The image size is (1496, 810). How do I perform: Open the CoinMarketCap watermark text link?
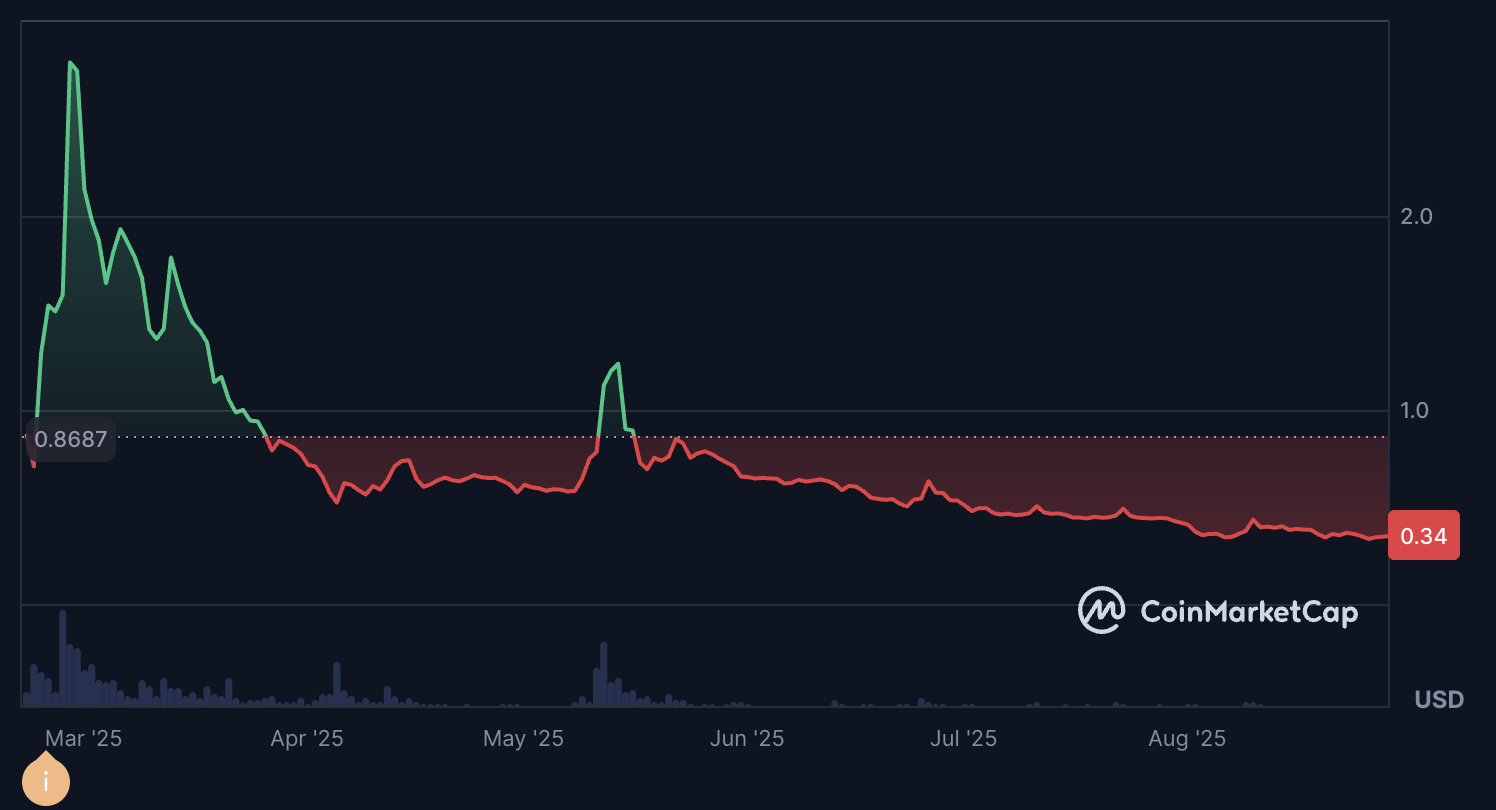(1249, 611)
